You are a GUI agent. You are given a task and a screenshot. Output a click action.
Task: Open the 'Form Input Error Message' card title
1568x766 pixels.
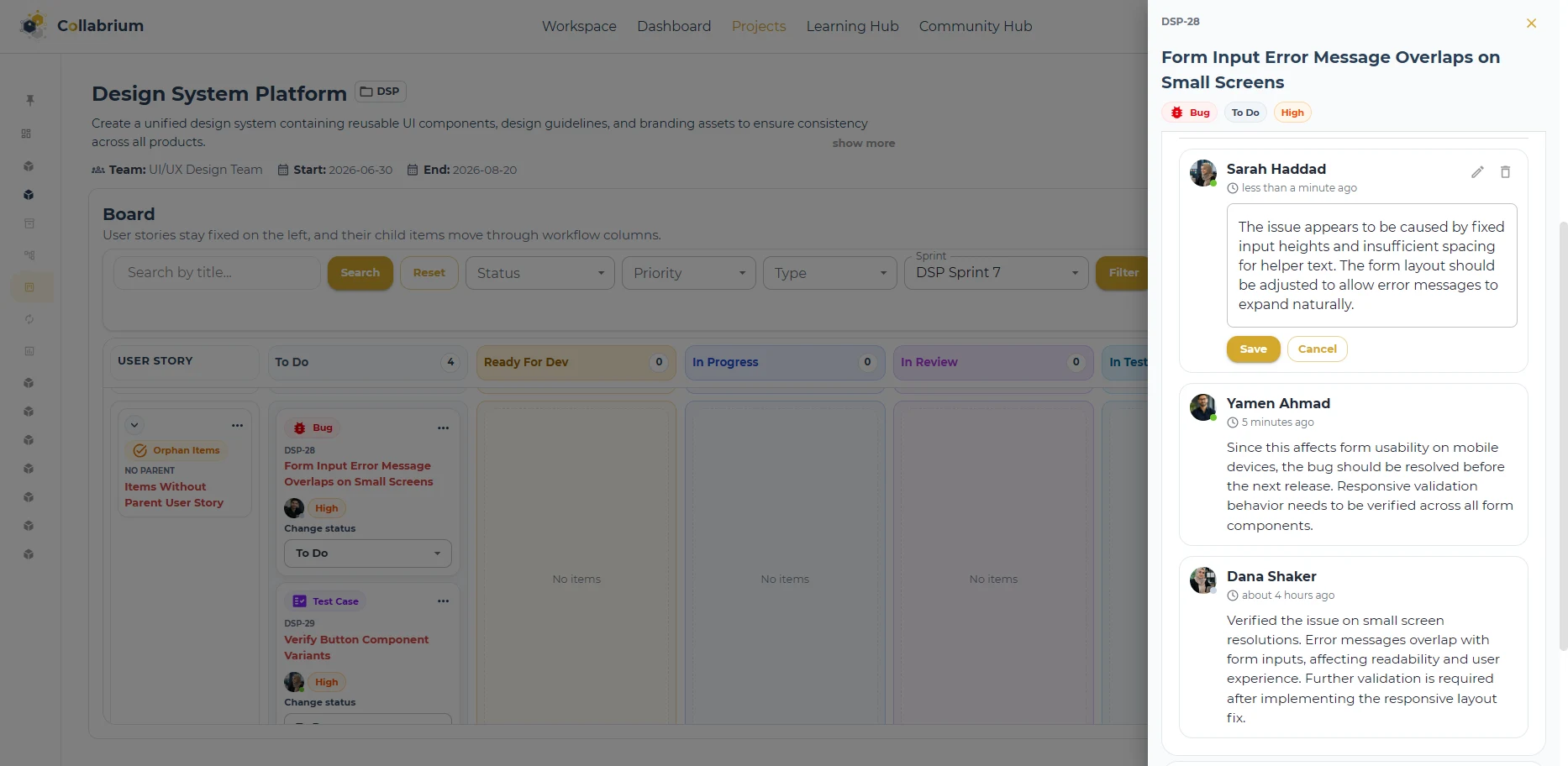[359, 474]
